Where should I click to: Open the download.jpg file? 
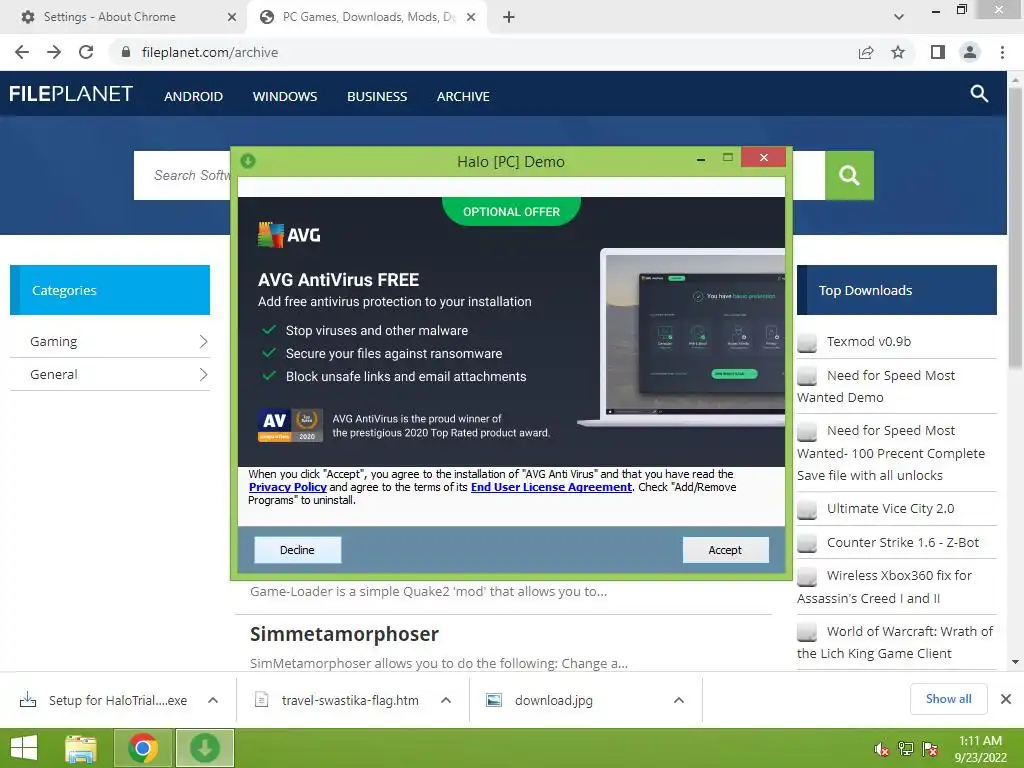coord(554,700)
